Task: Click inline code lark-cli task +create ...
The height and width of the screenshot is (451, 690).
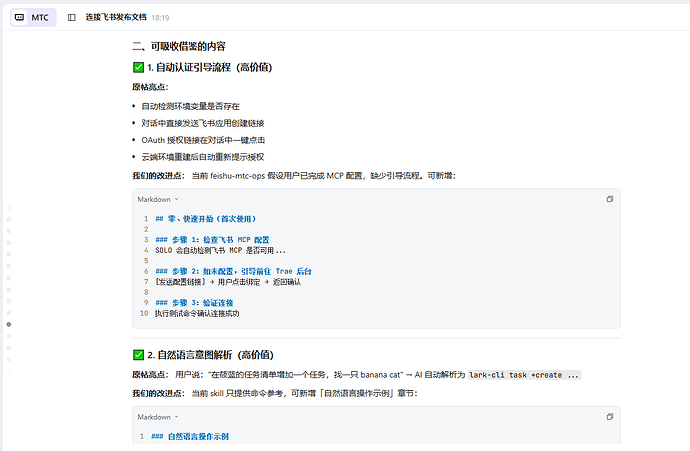Action: 524,375
